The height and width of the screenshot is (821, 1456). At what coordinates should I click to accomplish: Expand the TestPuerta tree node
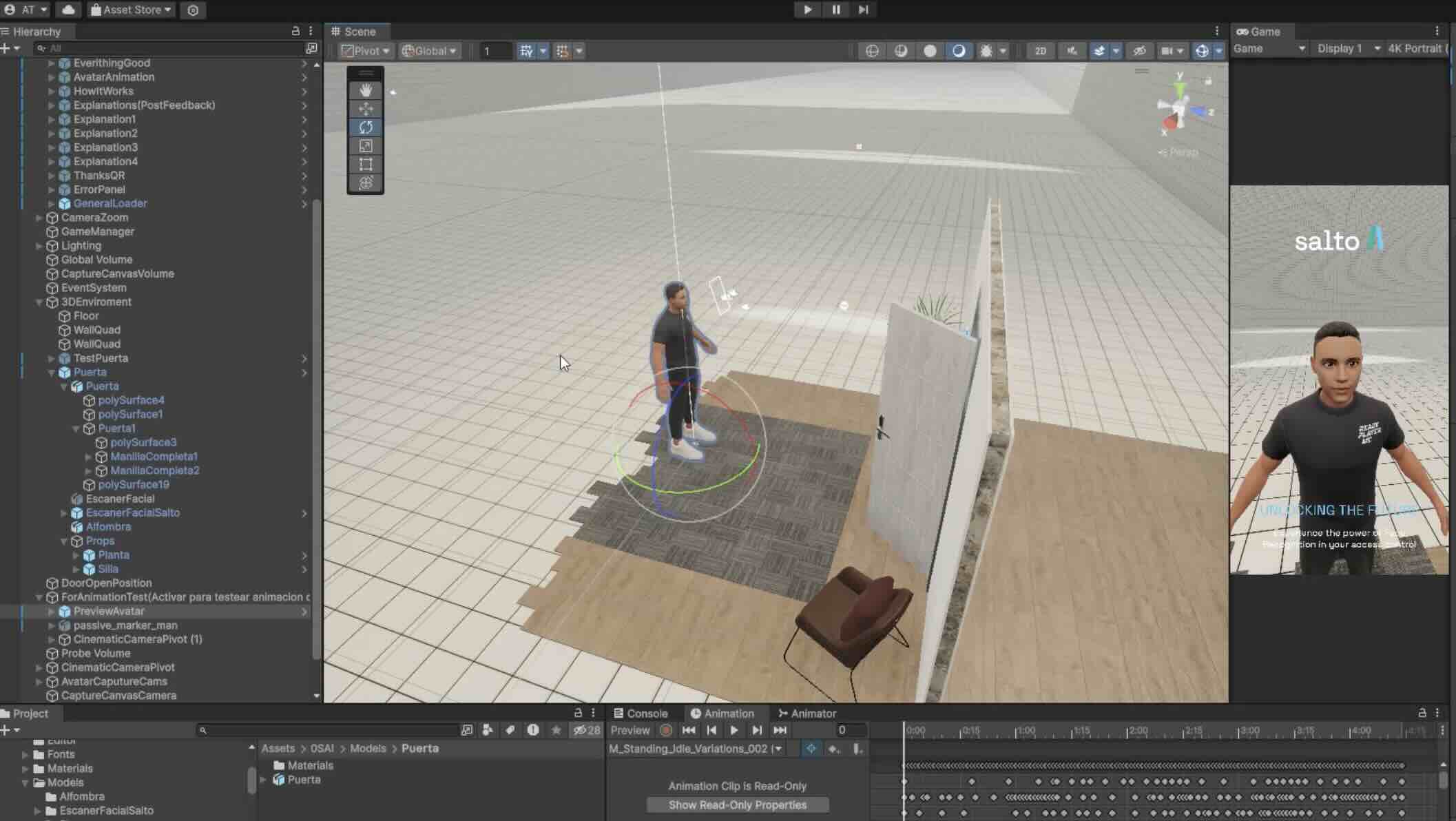click(51, 358)
